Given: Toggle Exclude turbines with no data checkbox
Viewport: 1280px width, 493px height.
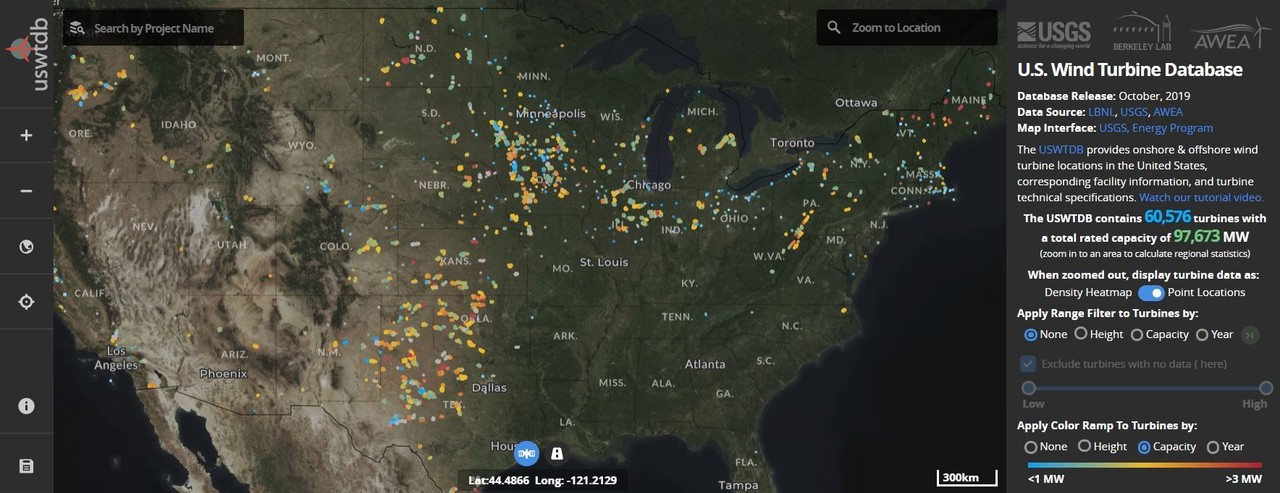Looking at the screenshot, I should [x=1028, y=364].
